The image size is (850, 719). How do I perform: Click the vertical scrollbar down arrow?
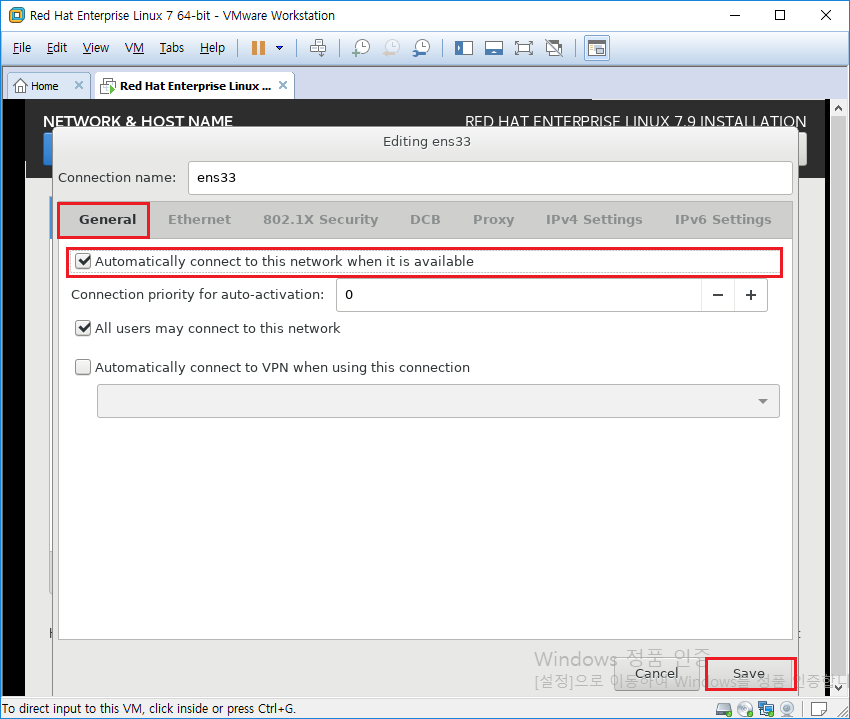point(839,688)
